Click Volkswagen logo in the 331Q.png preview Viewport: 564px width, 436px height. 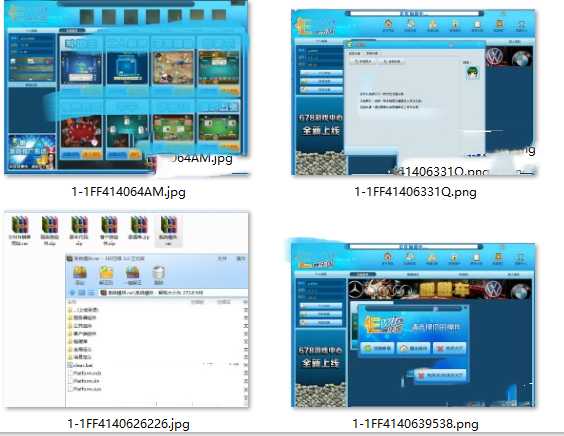click(x=494, y=57)
